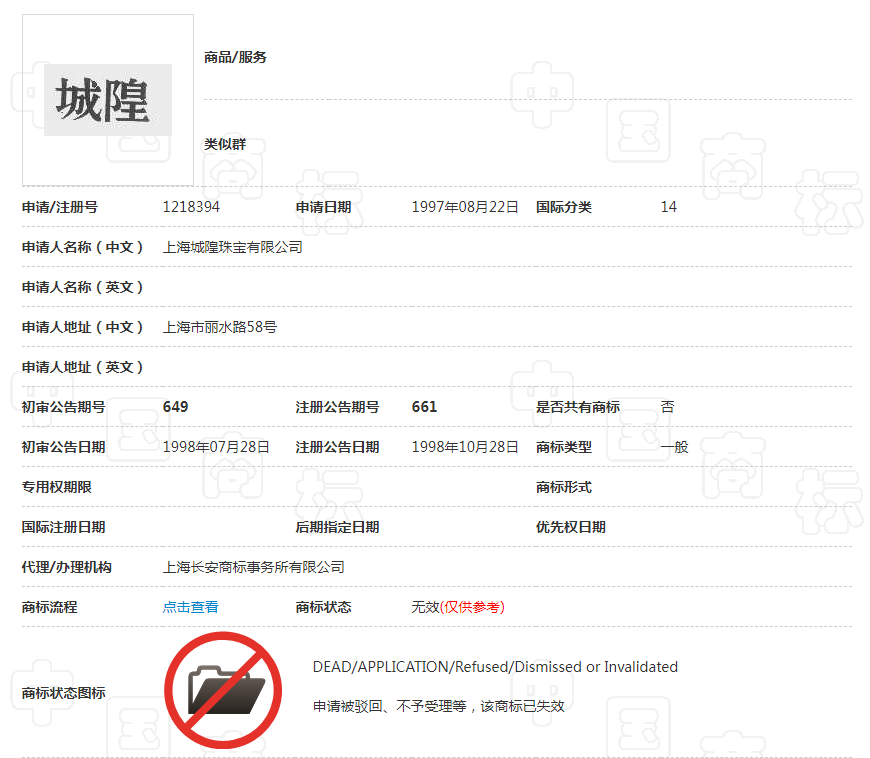This screenshot has width=870, height=758.
Task: Click the crossed-out folder status graphic
Action: (x=225, y=689)
